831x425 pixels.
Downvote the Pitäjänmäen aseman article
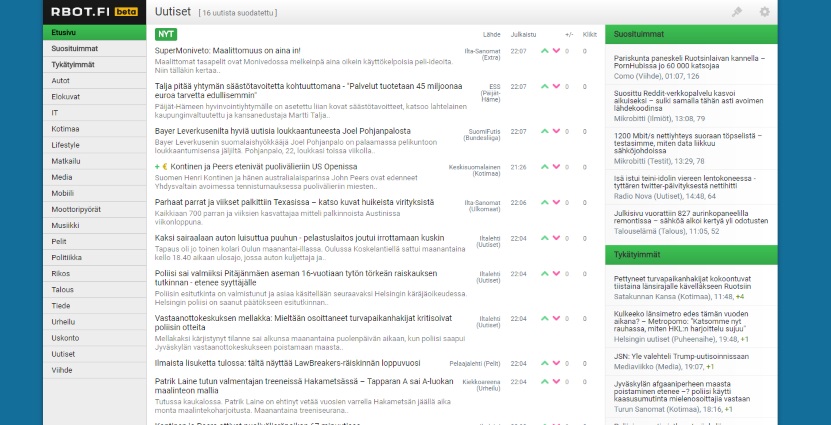tap(556, 274)
